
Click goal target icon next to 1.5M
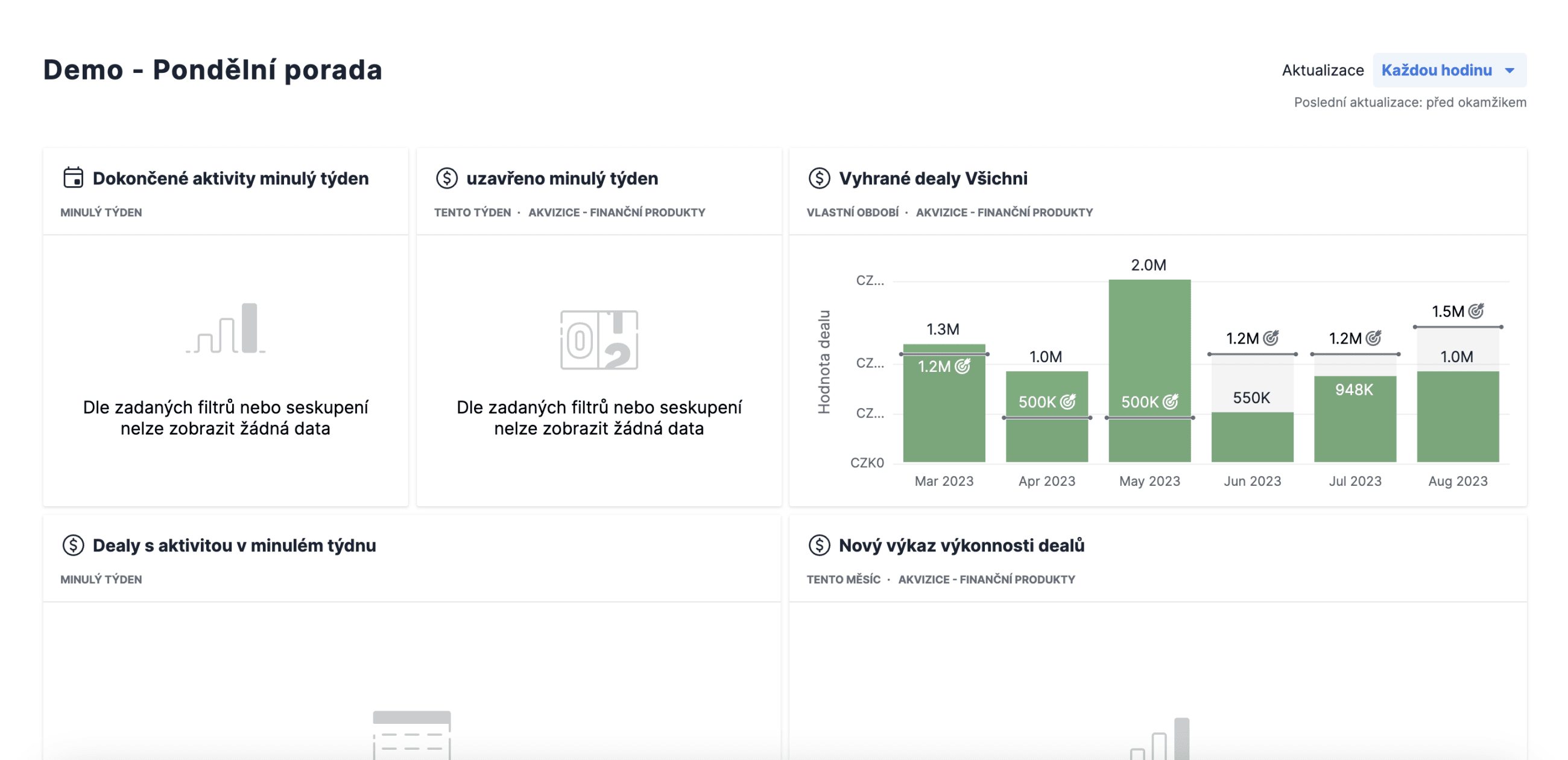click(1476, 311)
